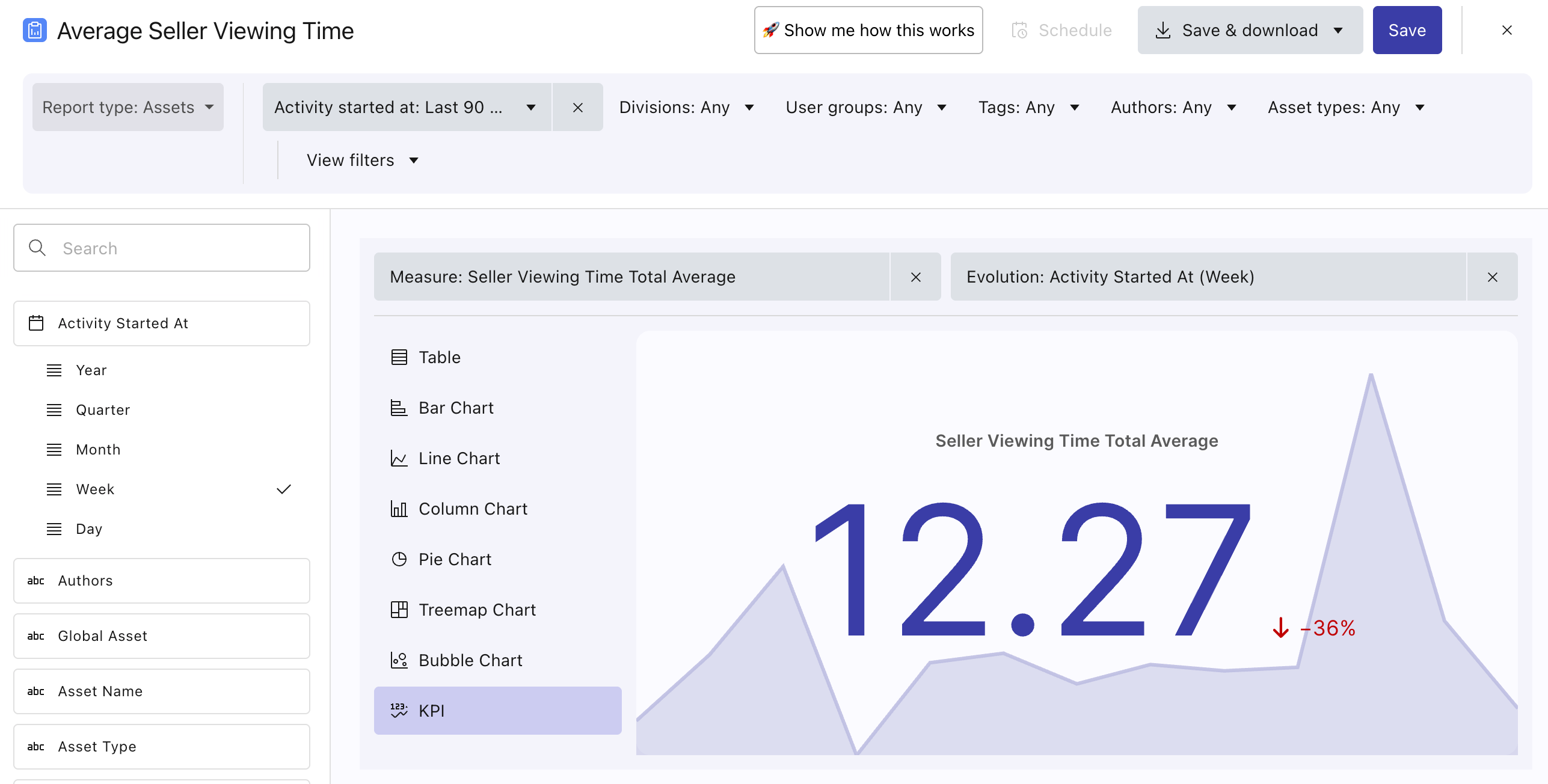This screenshot has width=1548, height=784.
Task: Open the Divisions: Any dropdown
Action: pos(686,107)
